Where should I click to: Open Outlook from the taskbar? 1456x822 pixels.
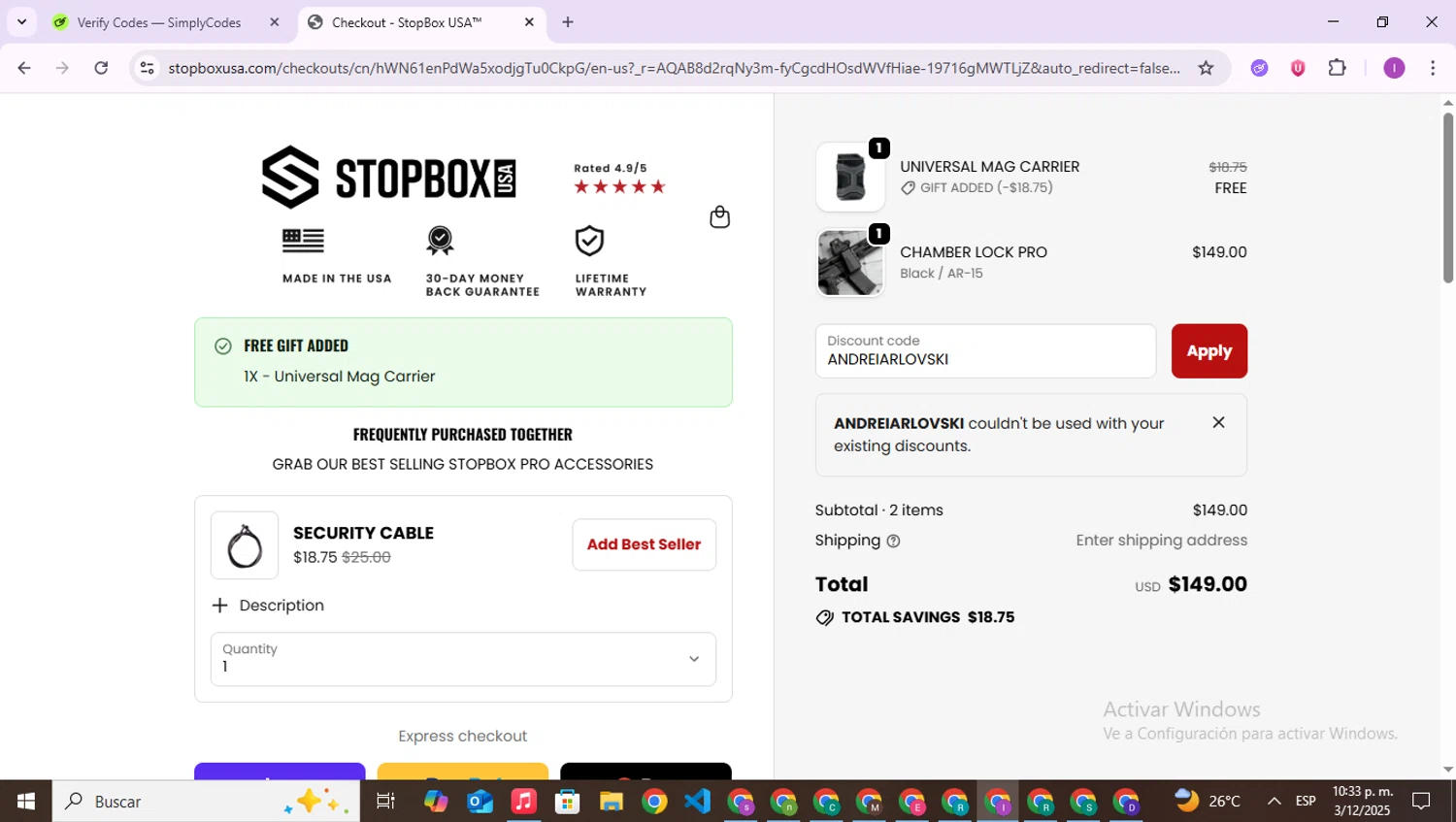click(480, 802)
